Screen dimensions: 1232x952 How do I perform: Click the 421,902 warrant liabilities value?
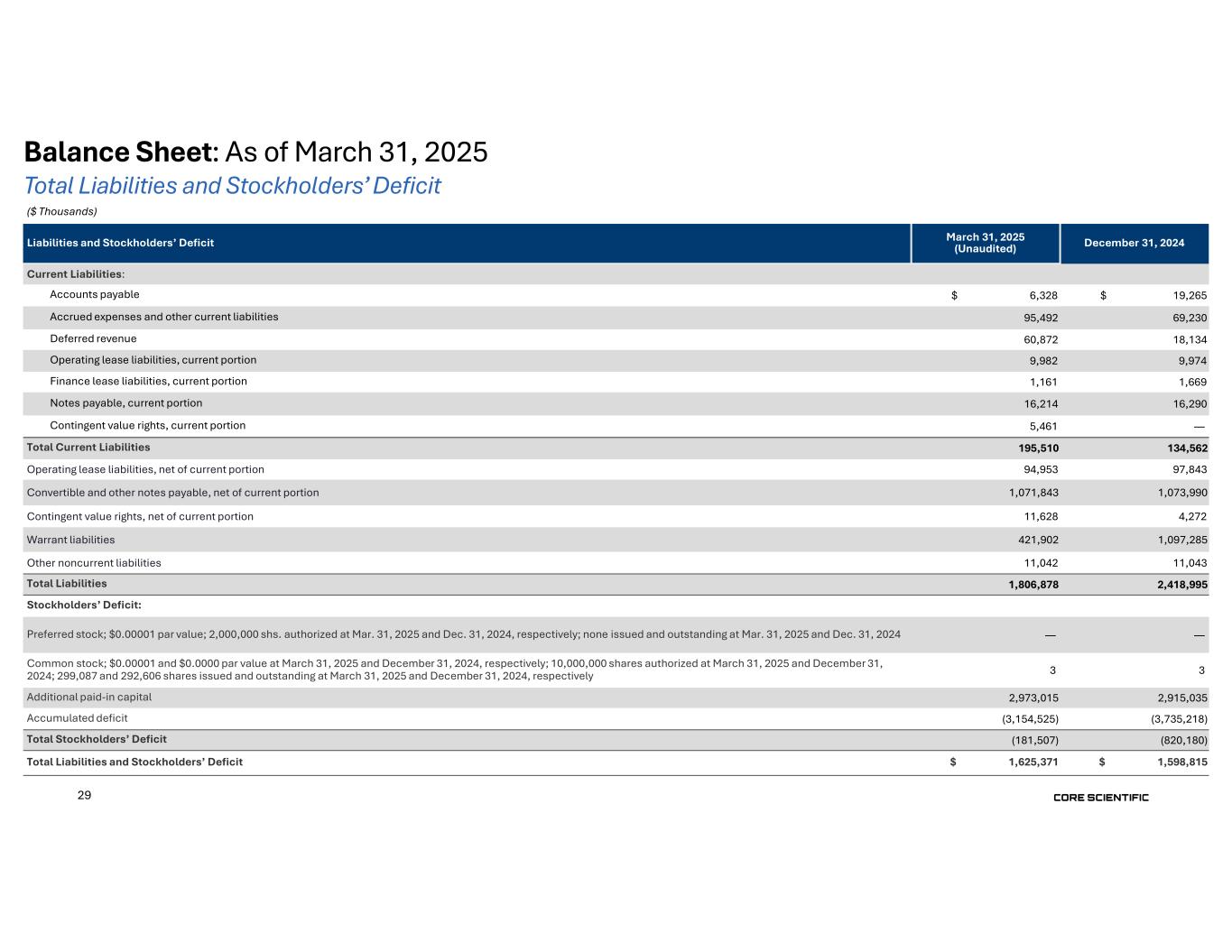(1033, 540)
